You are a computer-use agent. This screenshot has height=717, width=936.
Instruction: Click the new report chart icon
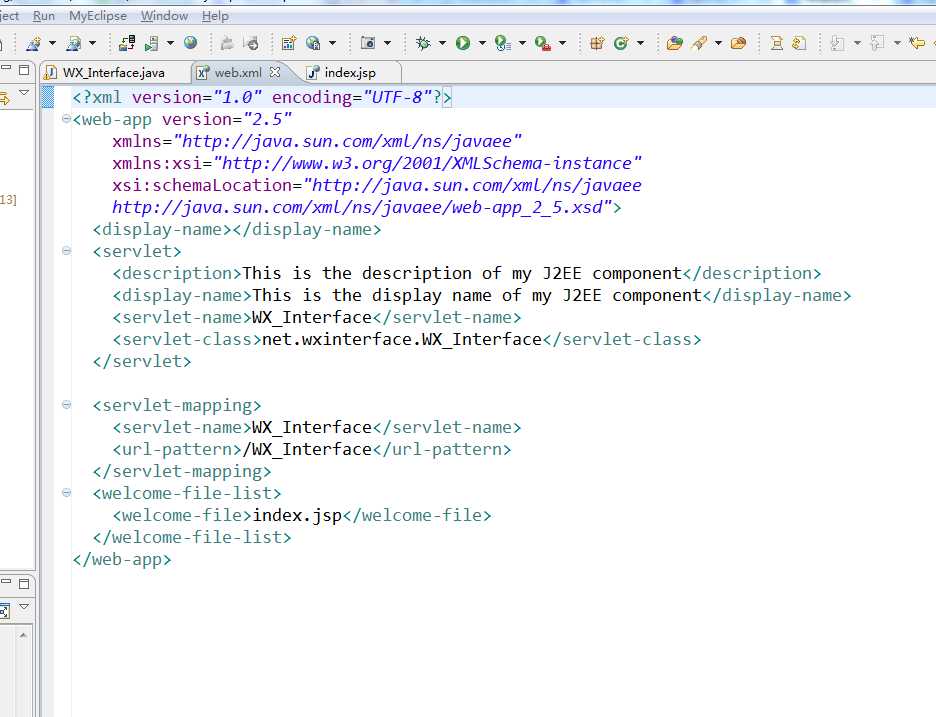[289, 43]
